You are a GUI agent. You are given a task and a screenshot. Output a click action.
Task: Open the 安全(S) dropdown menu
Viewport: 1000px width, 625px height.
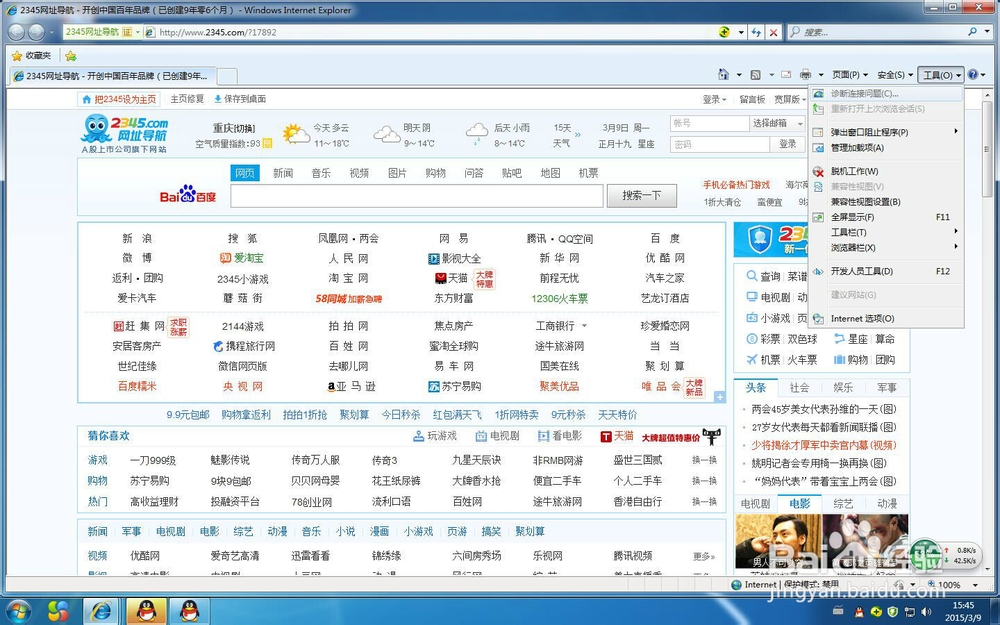pyautogui.click(x=894, y=75)
